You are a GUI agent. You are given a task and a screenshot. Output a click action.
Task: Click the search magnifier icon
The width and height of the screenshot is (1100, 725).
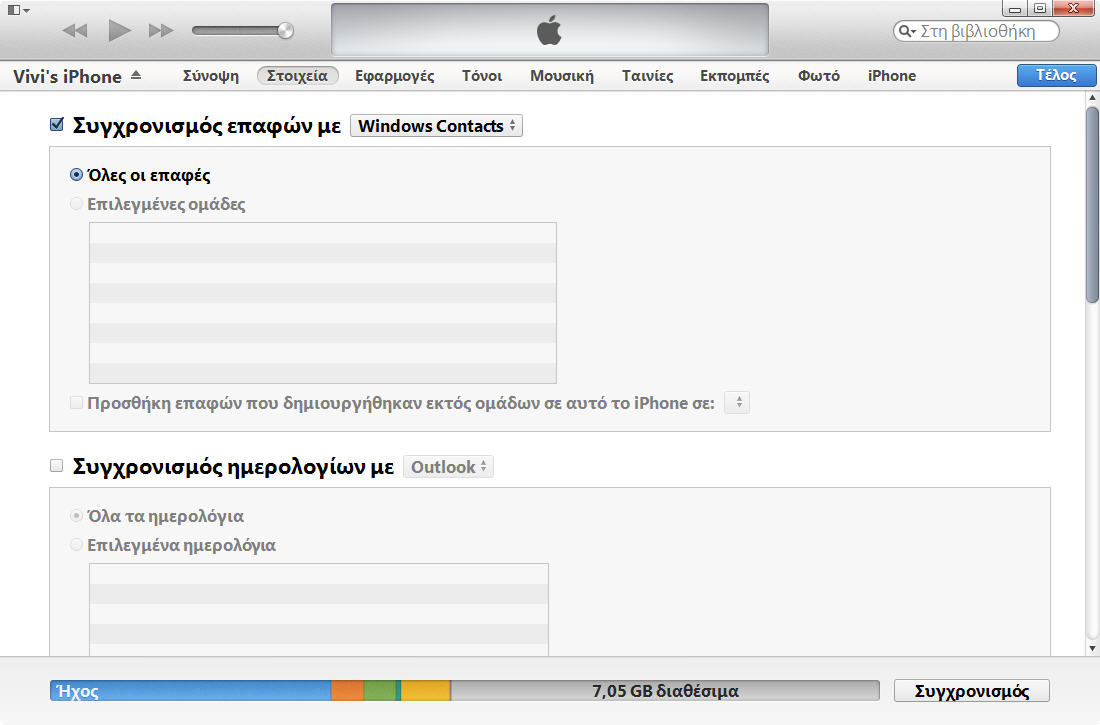[x=906, y=31]
